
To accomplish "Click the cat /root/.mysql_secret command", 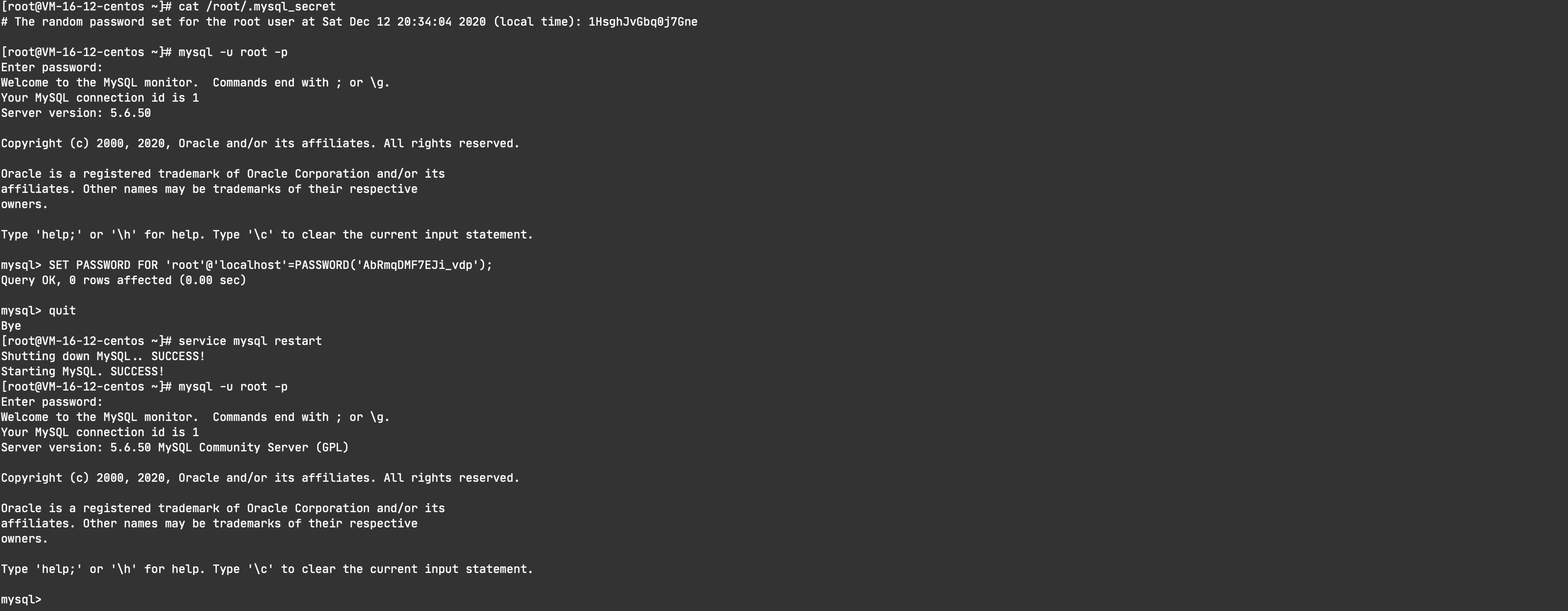I will tap(256, 7).
